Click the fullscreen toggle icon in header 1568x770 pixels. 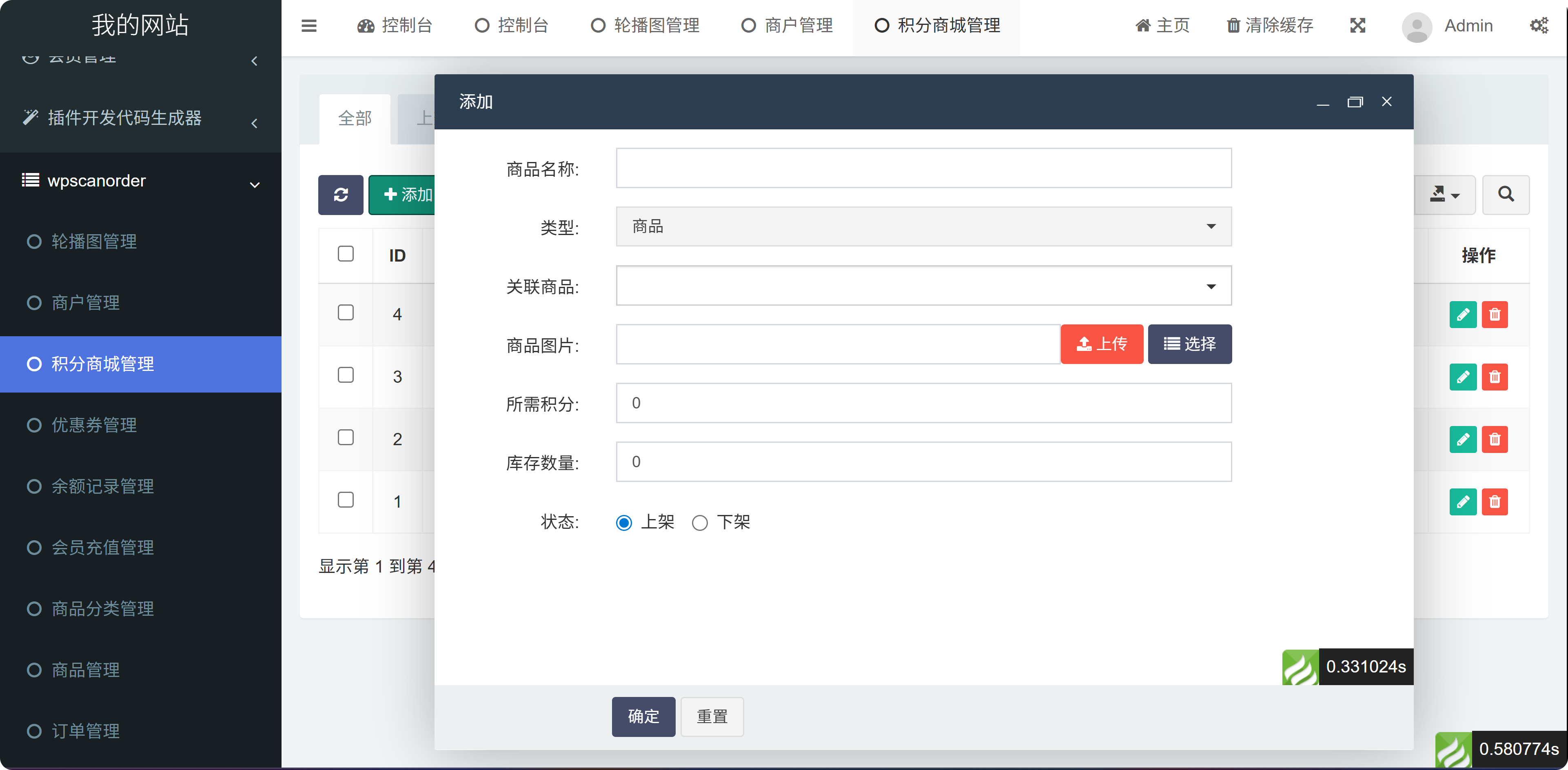tap(1357, 26)
